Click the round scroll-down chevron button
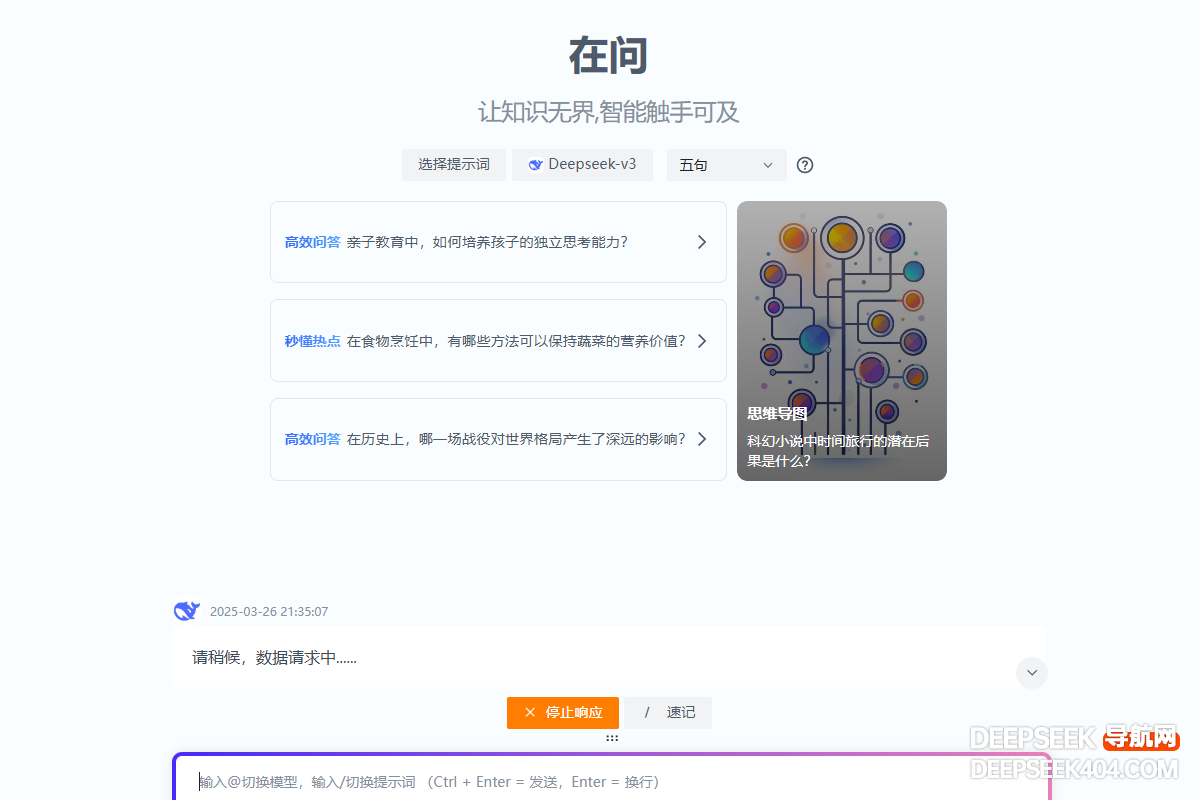 [1032, 672]
